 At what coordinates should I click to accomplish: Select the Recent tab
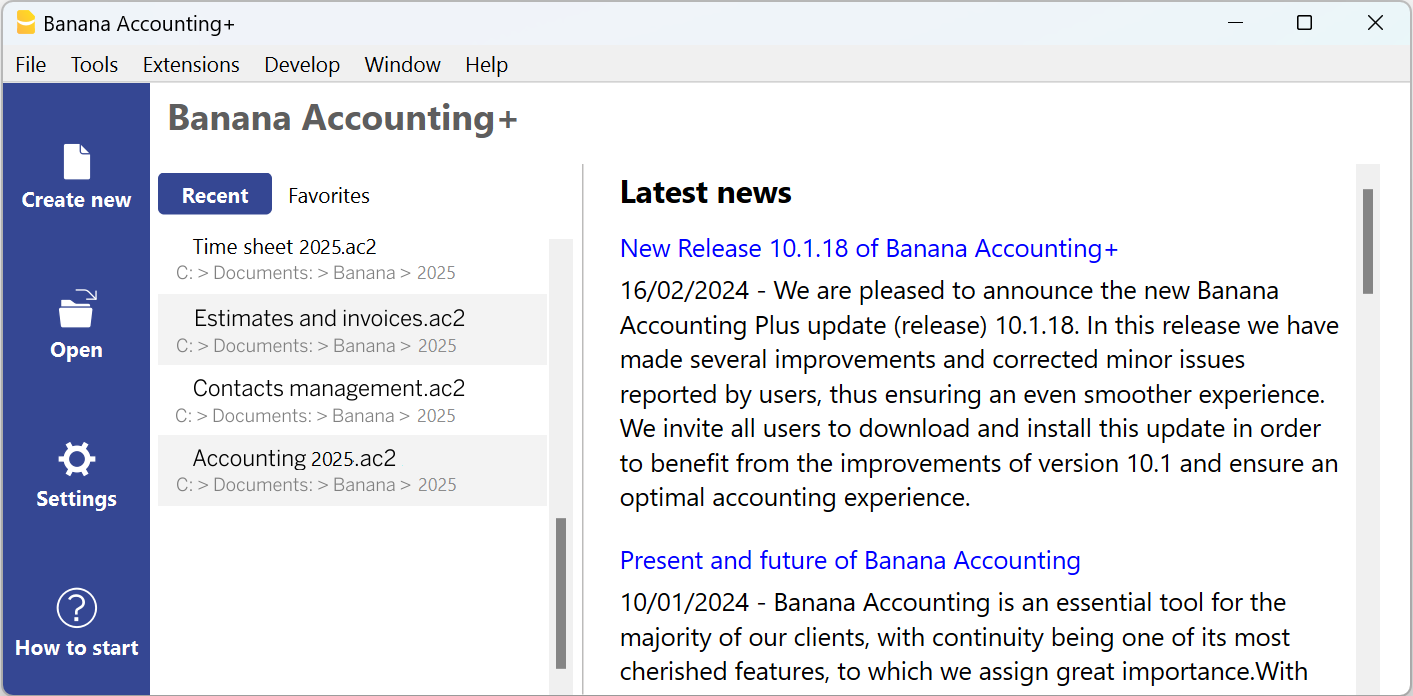(215, 195)
